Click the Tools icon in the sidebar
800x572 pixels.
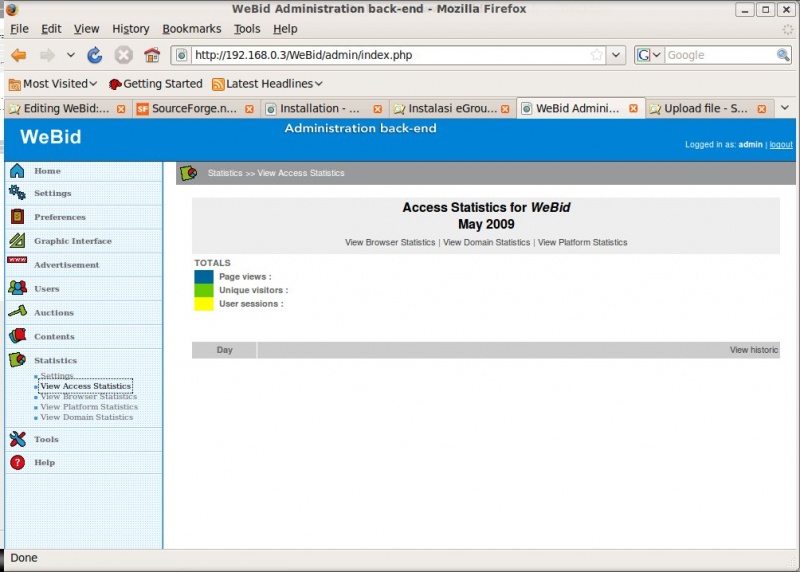tap(17, 439)
